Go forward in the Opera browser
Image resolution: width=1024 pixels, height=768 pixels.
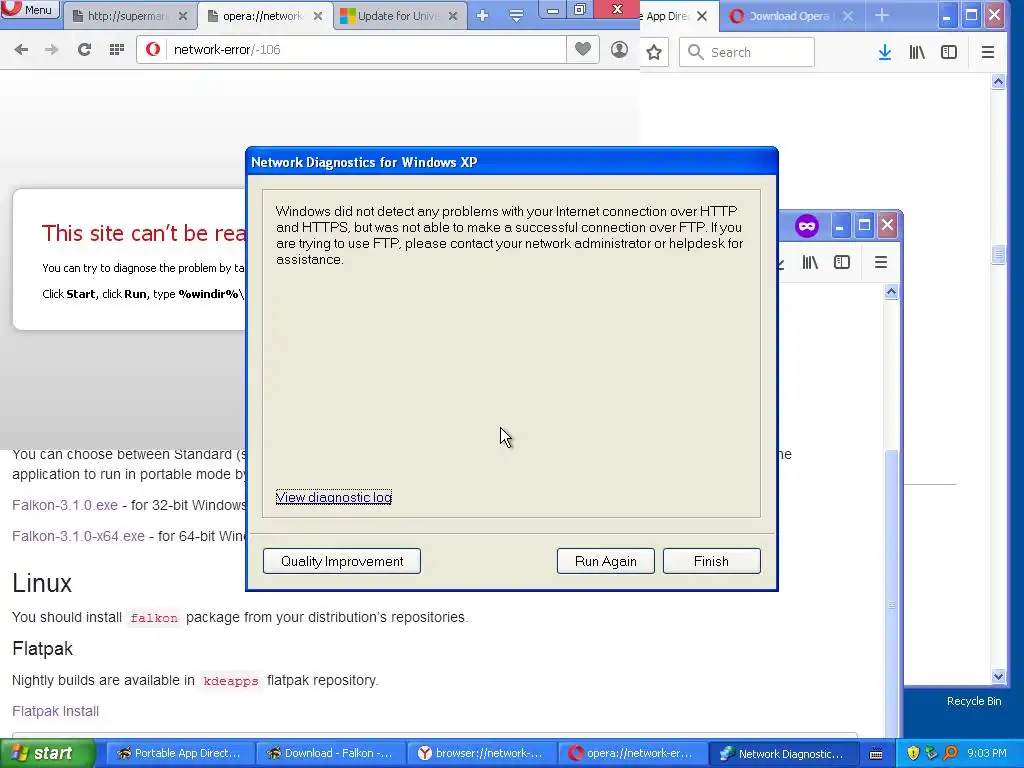coord(52,50)
